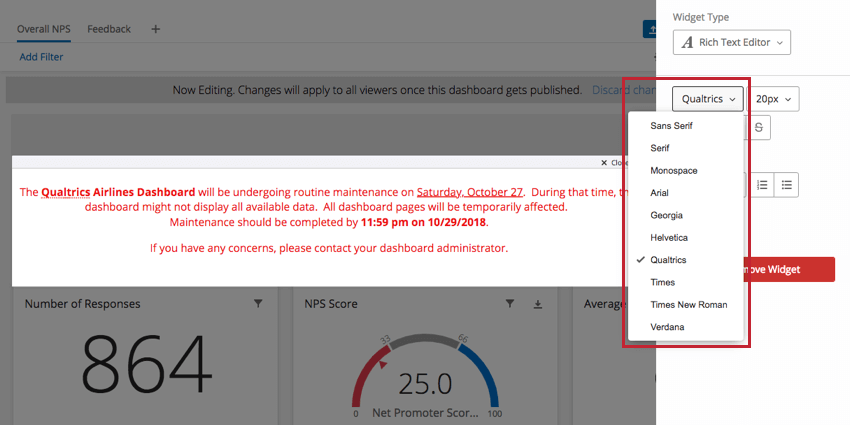850x425 pixels.
Task: Click the Widget Type label
Action: click(x=701, y=17)
